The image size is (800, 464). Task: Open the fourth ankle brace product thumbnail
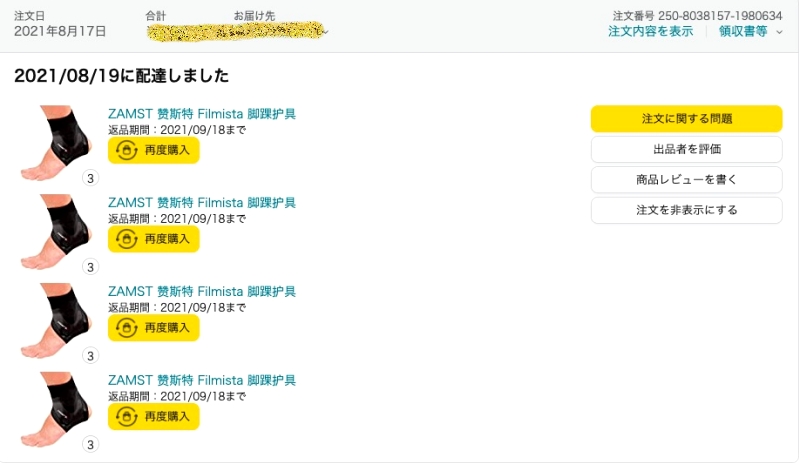57,408
